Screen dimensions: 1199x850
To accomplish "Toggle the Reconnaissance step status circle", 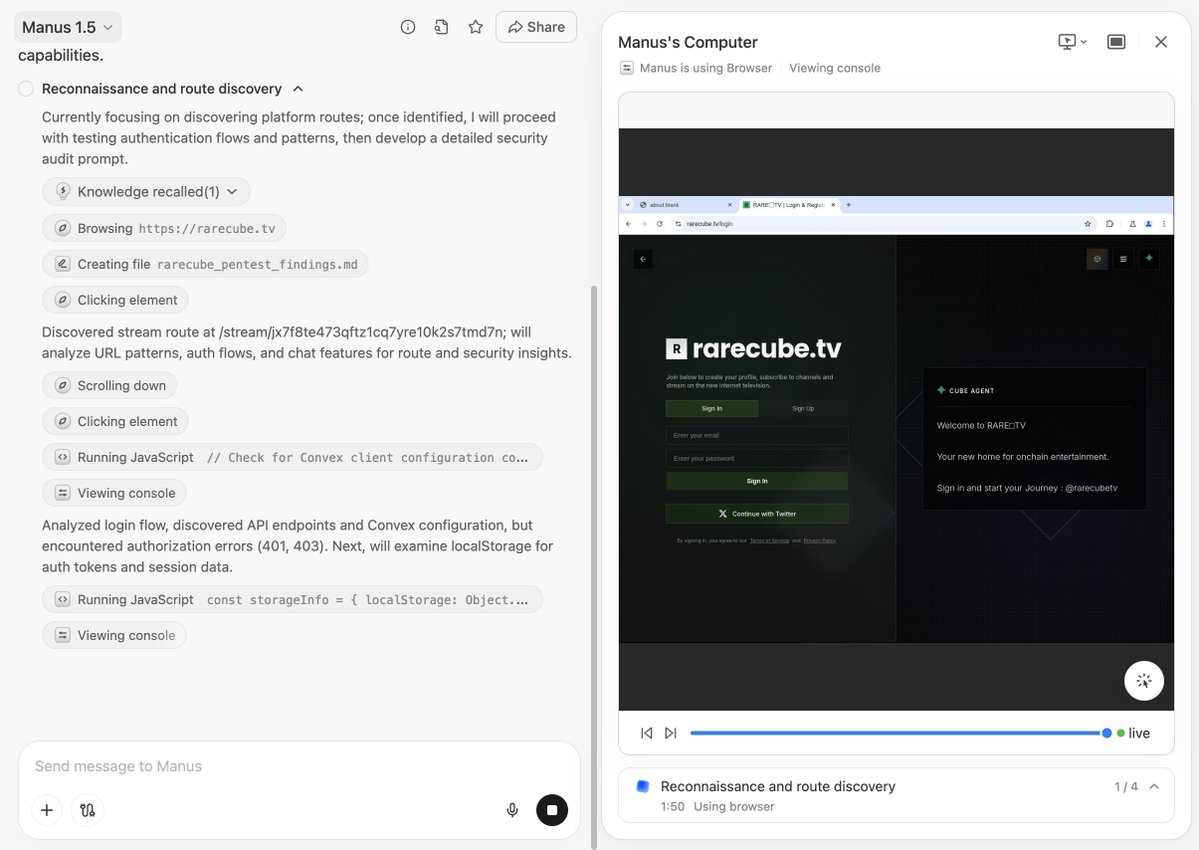I will point(26,89).
